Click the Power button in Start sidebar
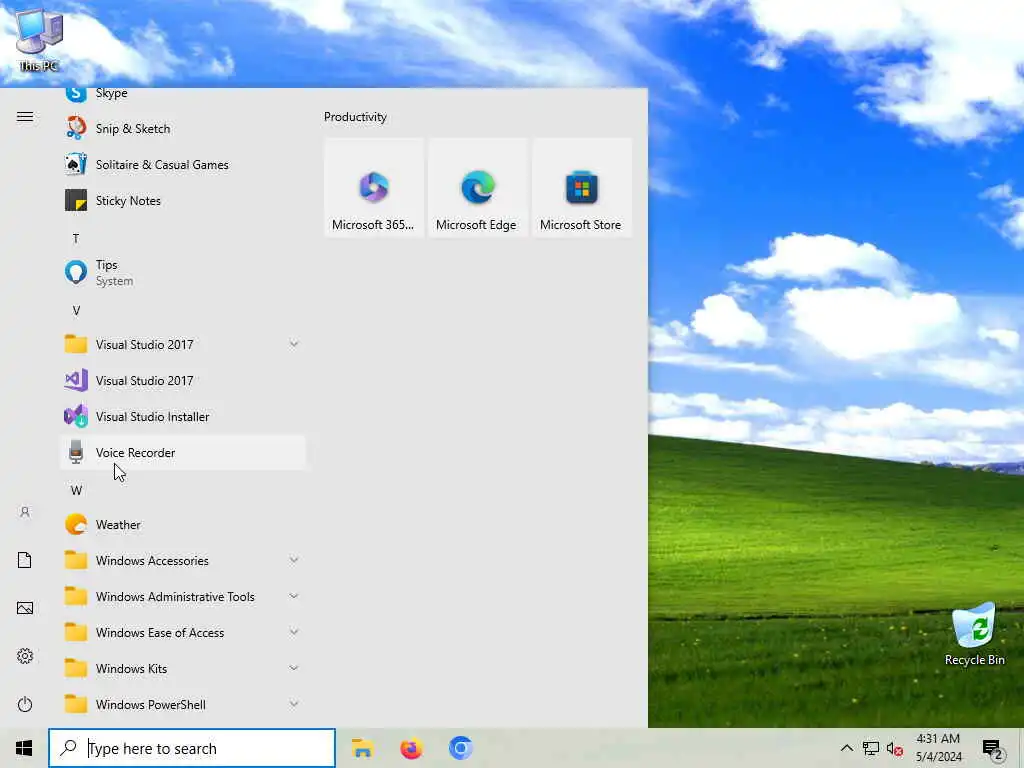 25,704
